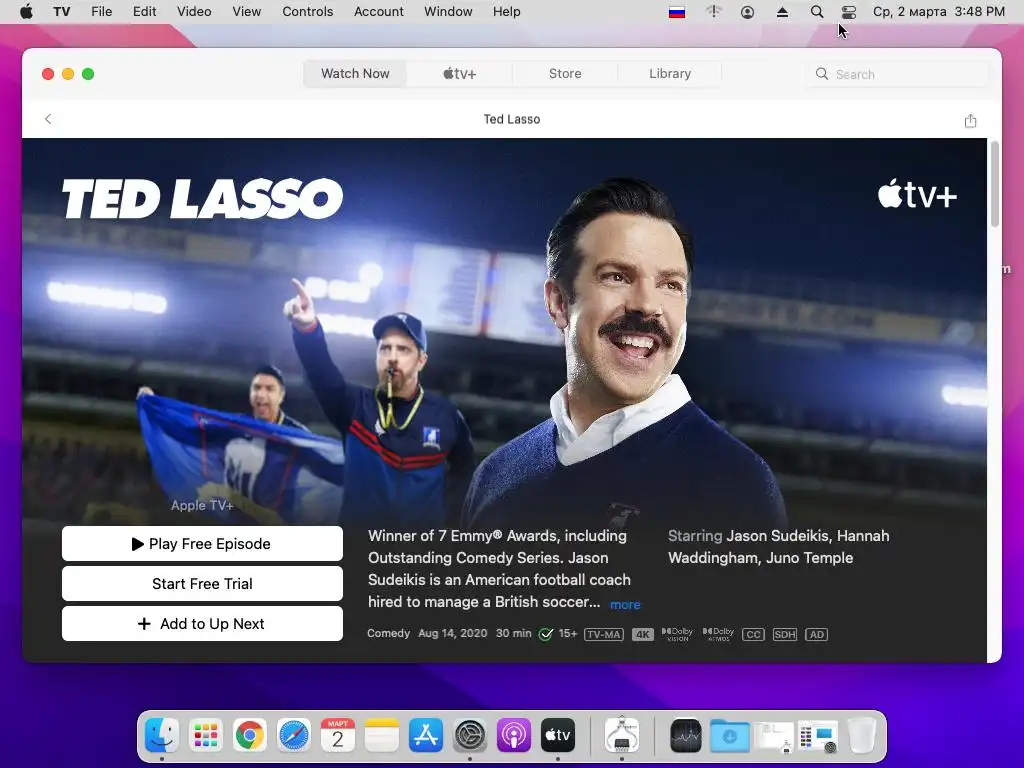Go back using the chevron arrow

click(x=48, y=119)
